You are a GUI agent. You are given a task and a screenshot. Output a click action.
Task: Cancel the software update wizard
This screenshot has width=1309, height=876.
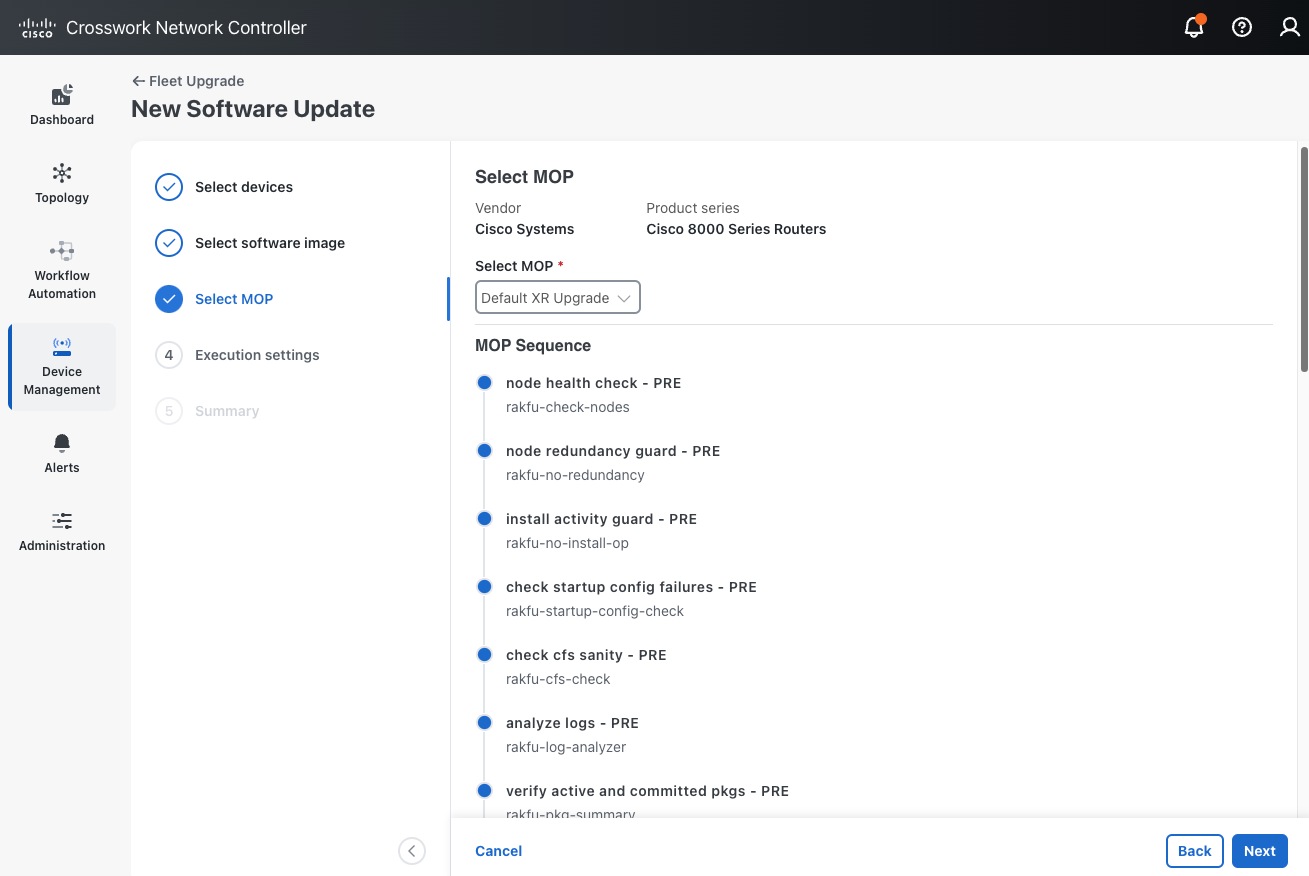pyautogui.click(x=498, y=851)
